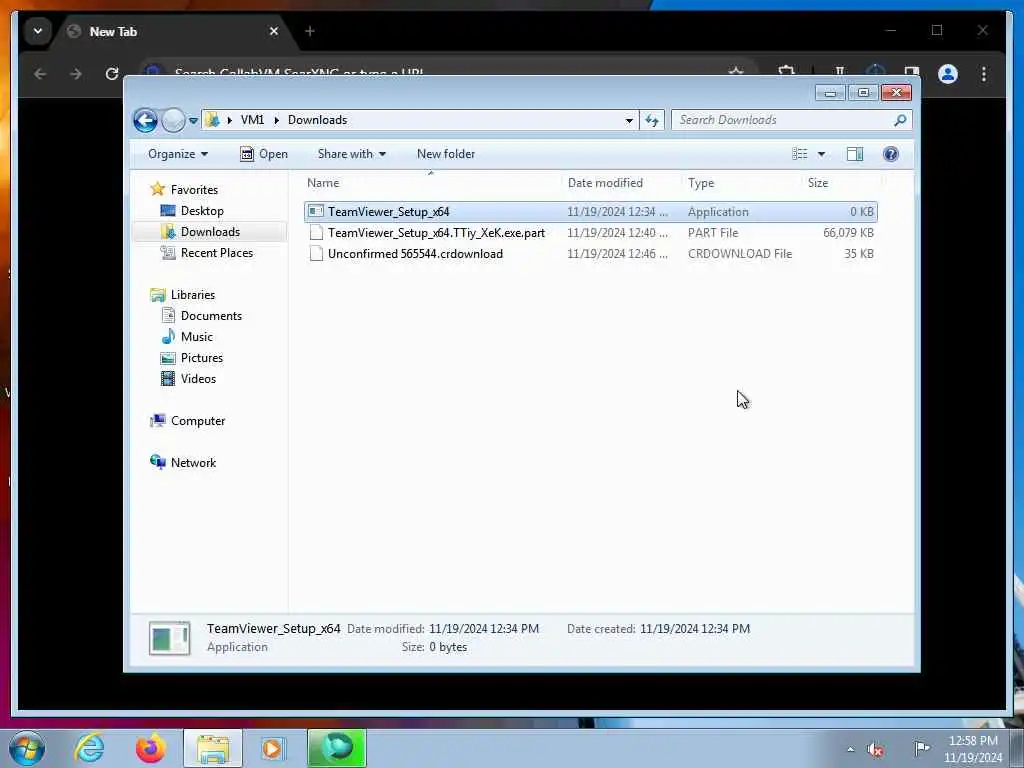Viewport: 1024px width, 768px height.
Task: Click the Unconfirmed 565544.crdownload file icon
Action: pyautogui.click(x=316, y=254)
